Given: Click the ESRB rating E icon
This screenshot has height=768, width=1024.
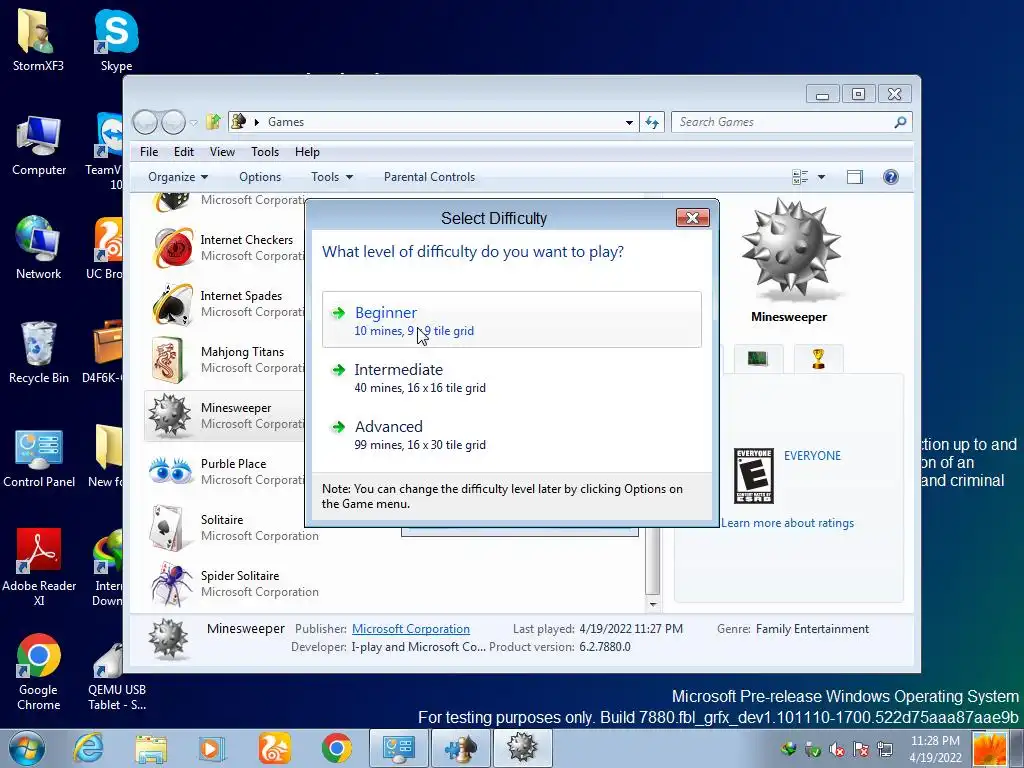Looking at the screenshot, I should pos(754,475).
